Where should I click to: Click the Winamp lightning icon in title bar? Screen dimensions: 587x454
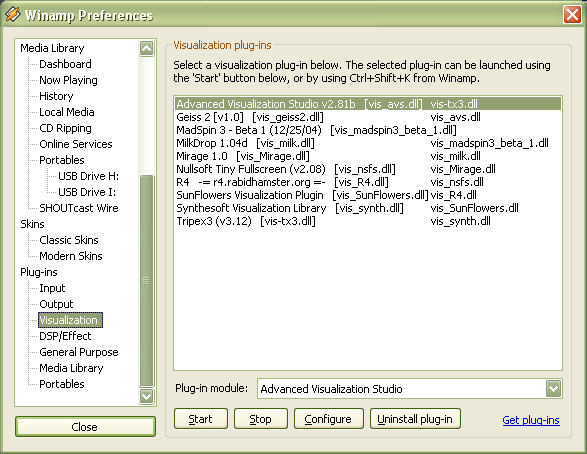coord(12,14)
